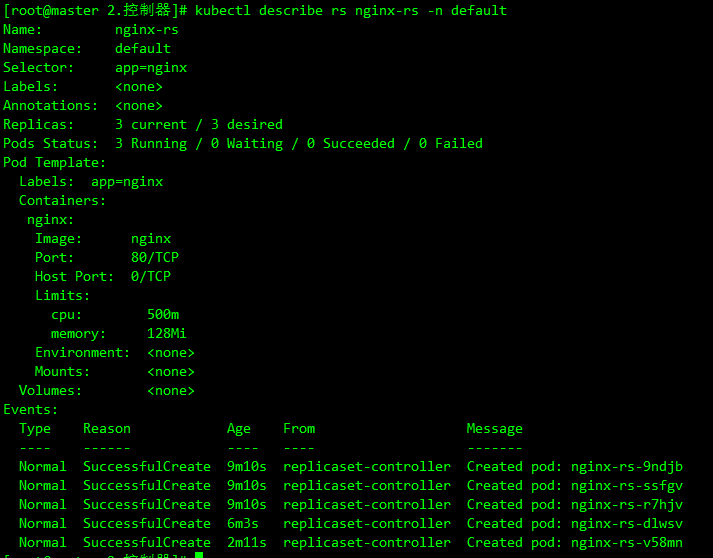
Task: Click the Events Message column header
Action: point(494,429)
